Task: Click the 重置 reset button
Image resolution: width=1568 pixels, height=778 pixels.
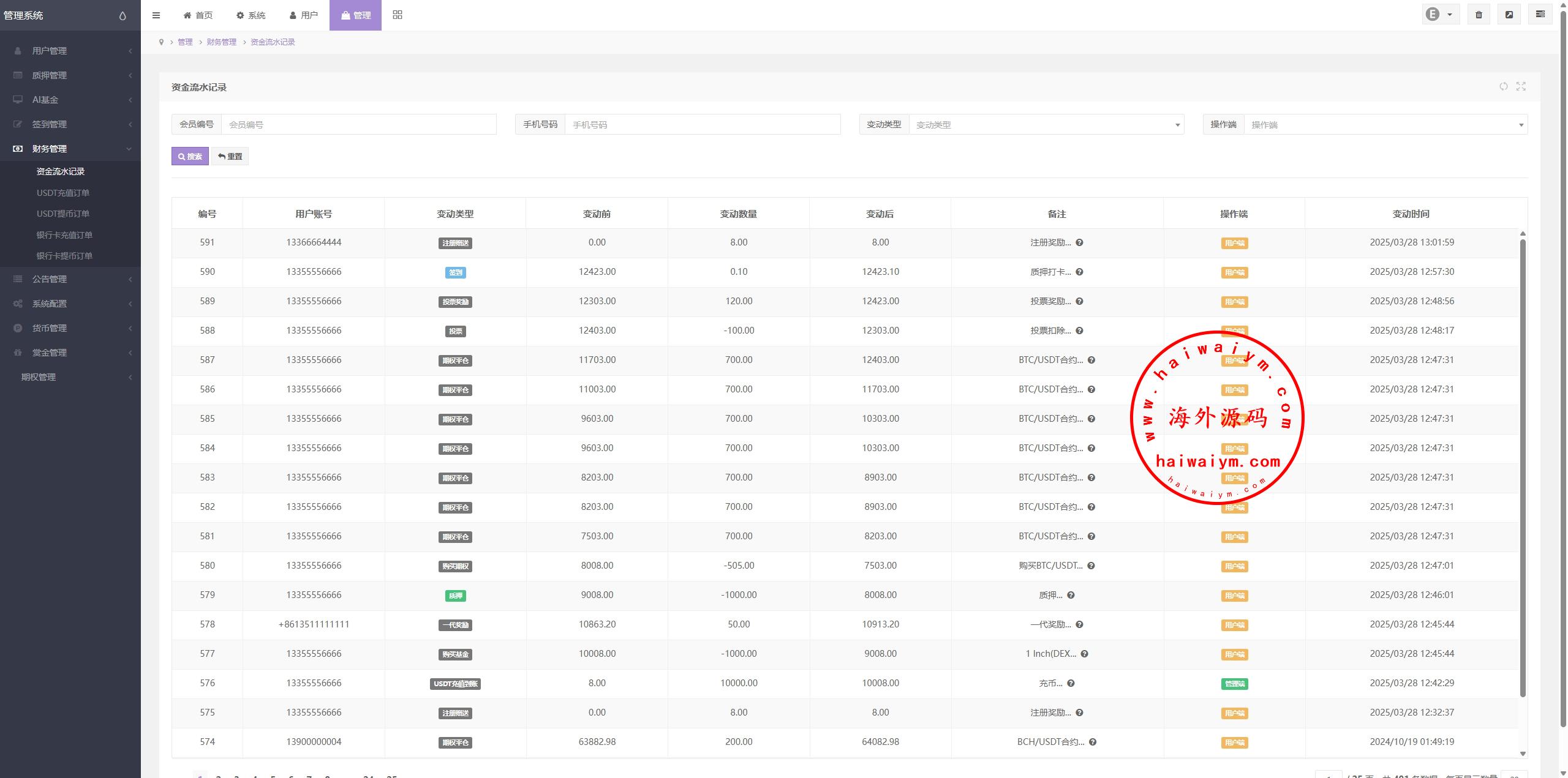Action: 230,157
